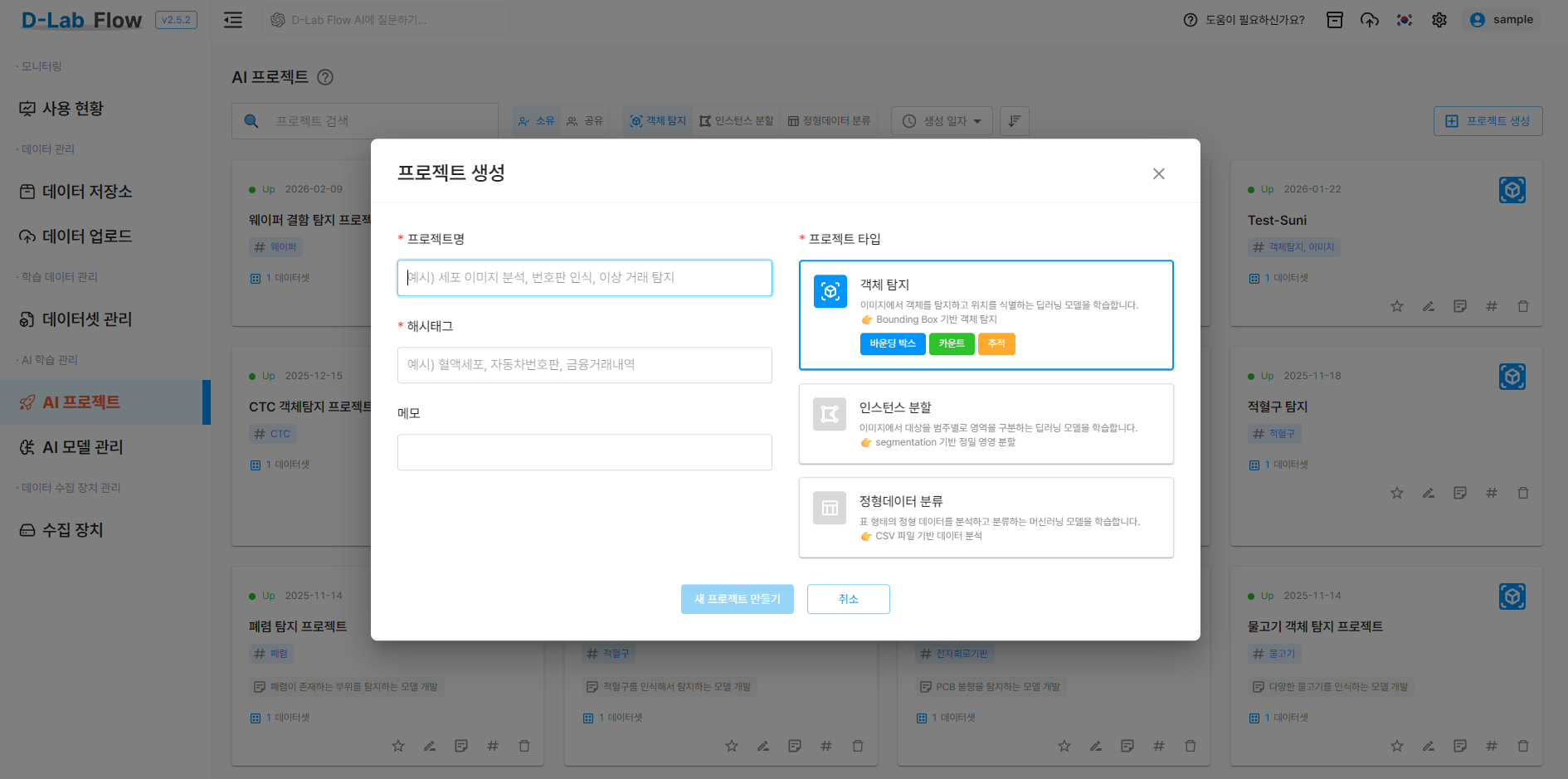Click the object detection icon on Test-Suni card
Viewport: 1568px width, 779px height.
point(1512,191)
